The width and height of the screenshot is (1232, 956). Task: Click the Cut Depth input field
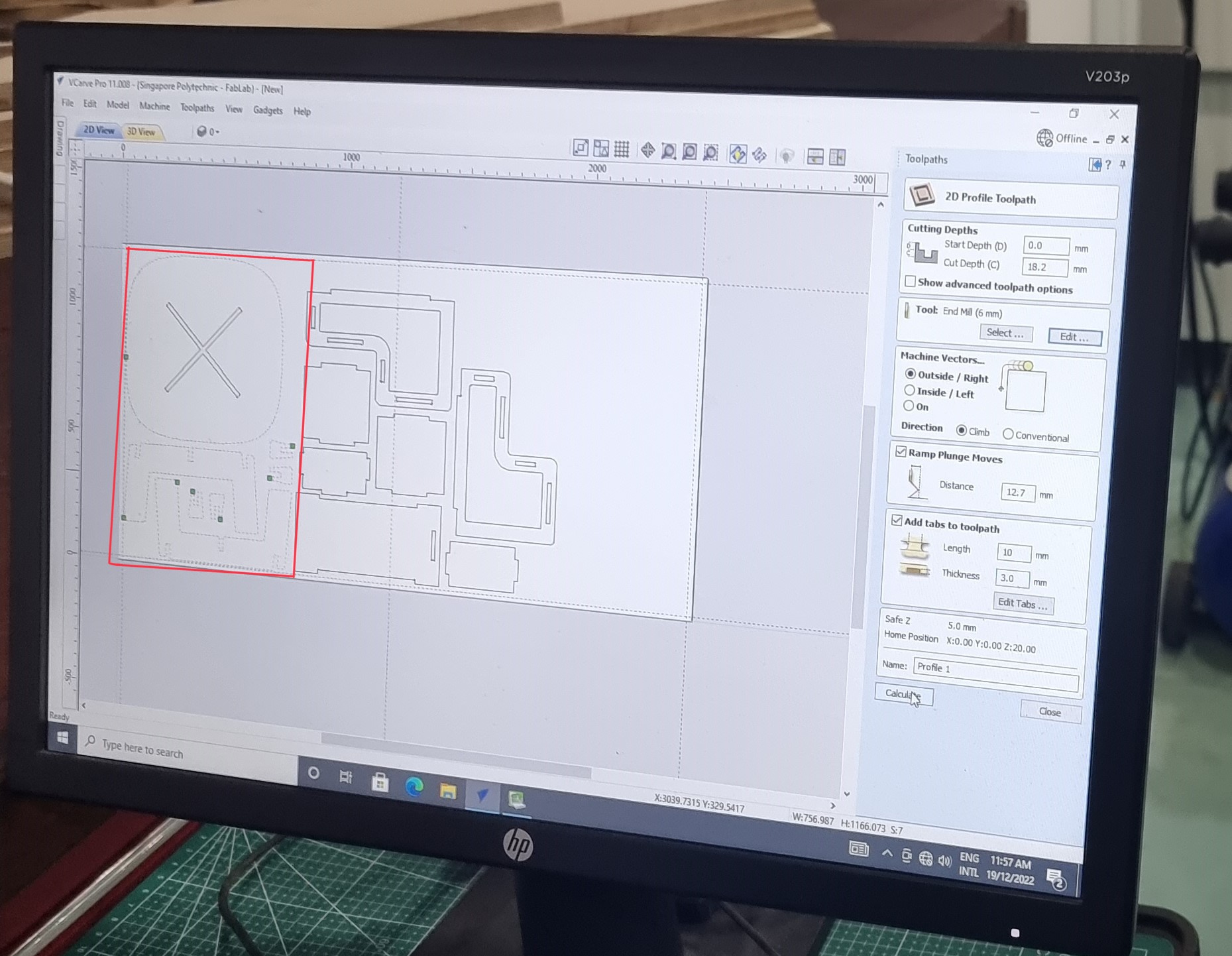1044,267
